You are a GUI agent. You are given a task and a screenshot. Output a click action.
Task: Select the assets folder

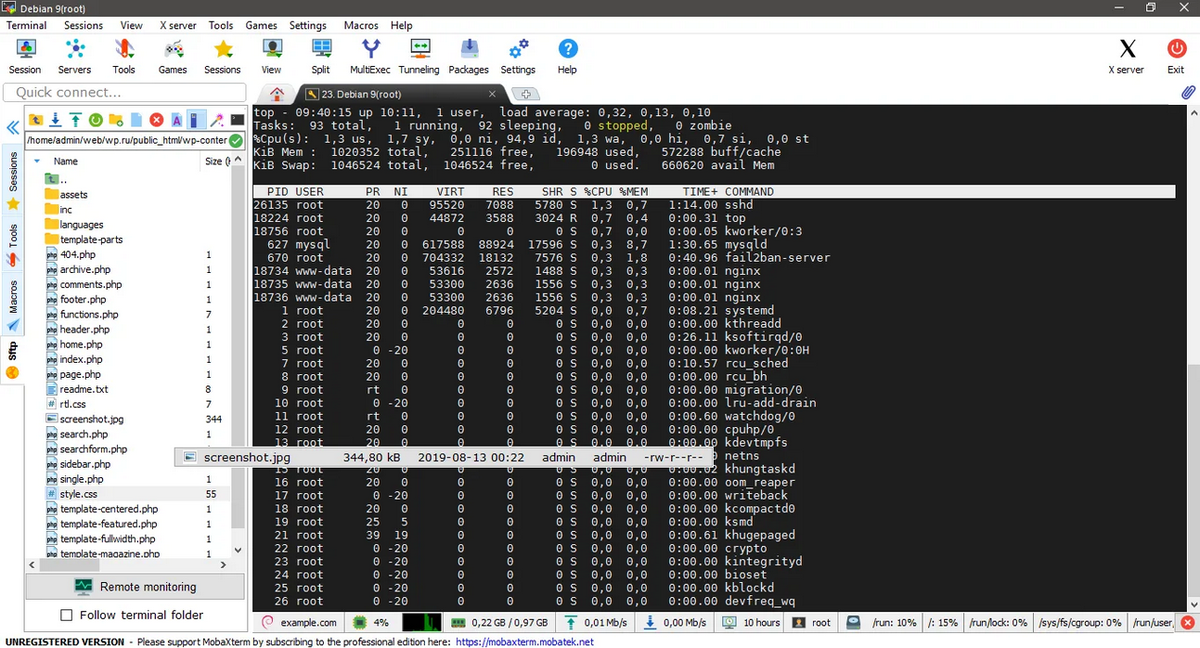pos(73,195)
